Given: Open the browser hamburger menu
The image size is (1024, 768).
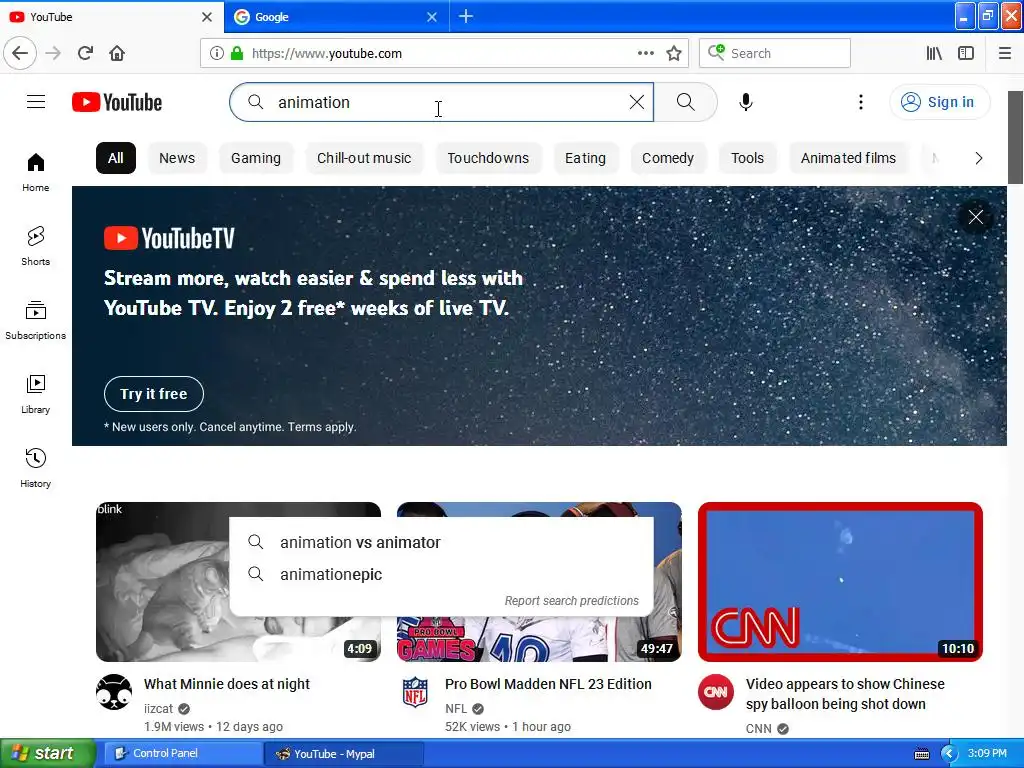Looking at the screenshot, I should 1005,53.
